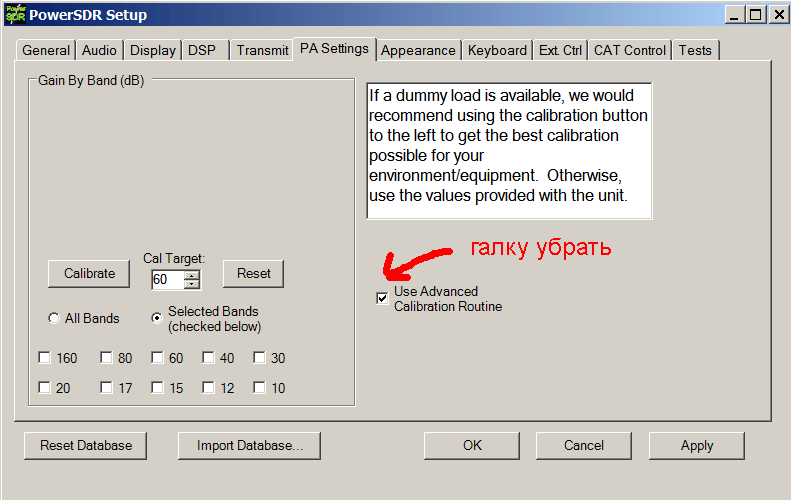Open the Transmit tab
Image resolution: width=791 pixels, height=500 pixels.
tap(262, 50)
